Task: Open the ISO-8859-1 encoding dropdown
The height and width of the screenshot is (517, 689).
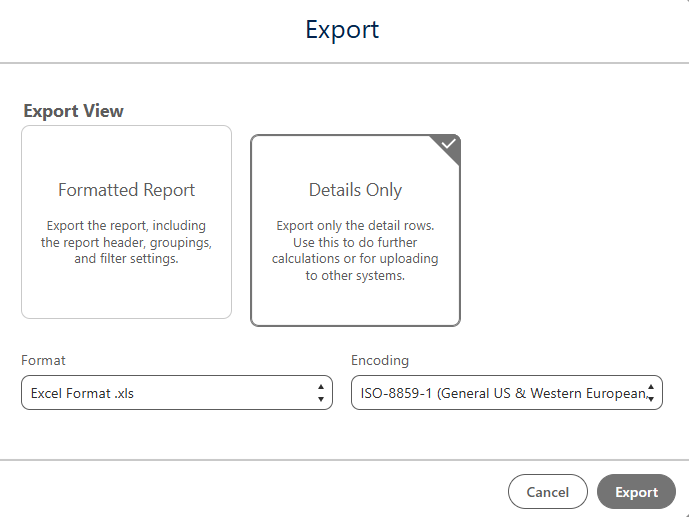Action: tap(507, 393)
